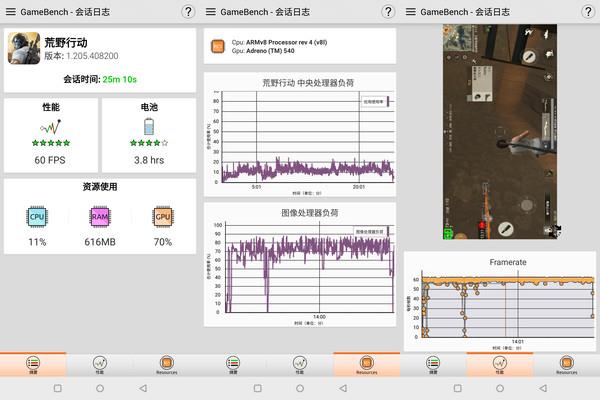Viewport: 600px width, 400px height.
Task: Tap the version number 1.205.408200
Action: (92, 56)
